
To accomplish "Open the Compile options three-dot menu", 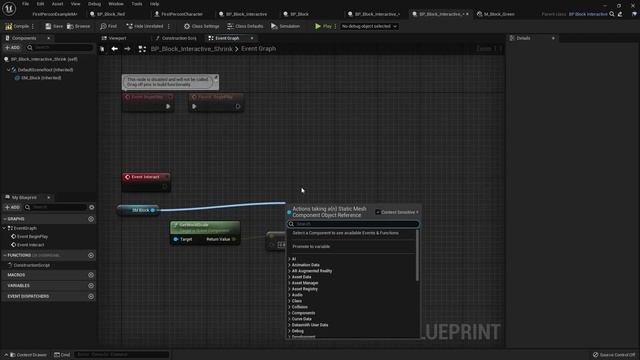I will (33, 26).
